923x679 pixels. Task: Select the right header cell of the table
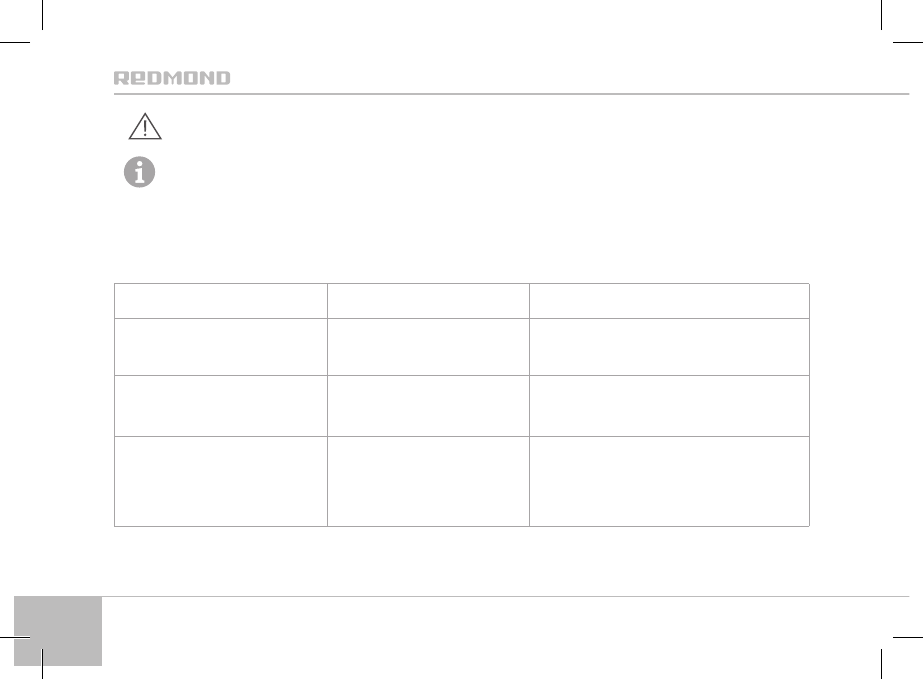(669, 300)
